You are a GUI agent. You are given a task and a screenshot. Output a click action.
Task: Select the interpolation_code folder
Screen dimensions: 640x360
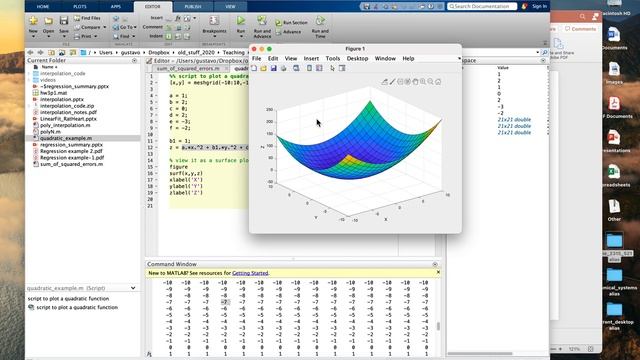(62, 73)
